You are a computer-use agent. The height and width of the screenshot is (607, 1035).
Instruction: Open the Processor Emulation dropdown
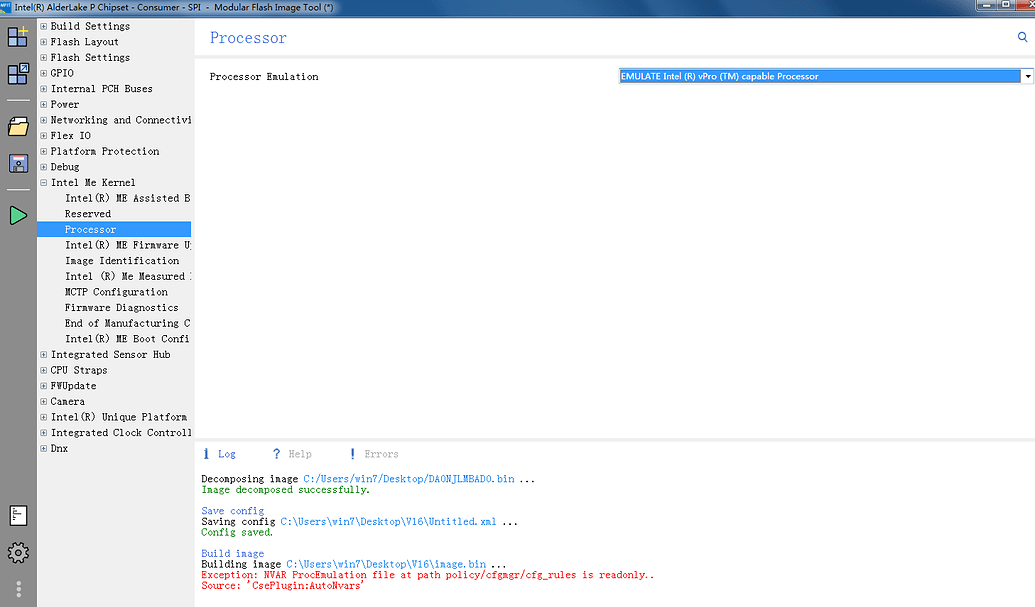(x=1026, y=76)
